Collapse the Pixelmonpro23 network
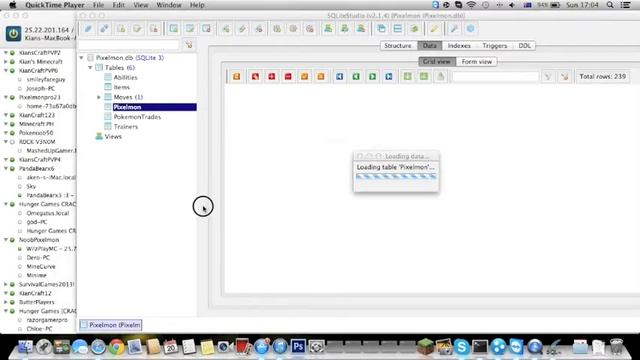This screenshot has height=360, width=640. tap(6, 97)
